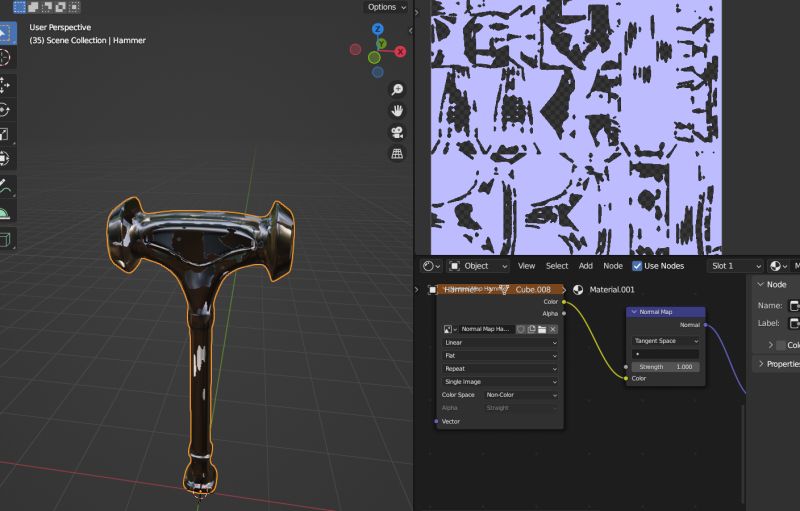Click the yellow Color output socket

click(564, 302)
